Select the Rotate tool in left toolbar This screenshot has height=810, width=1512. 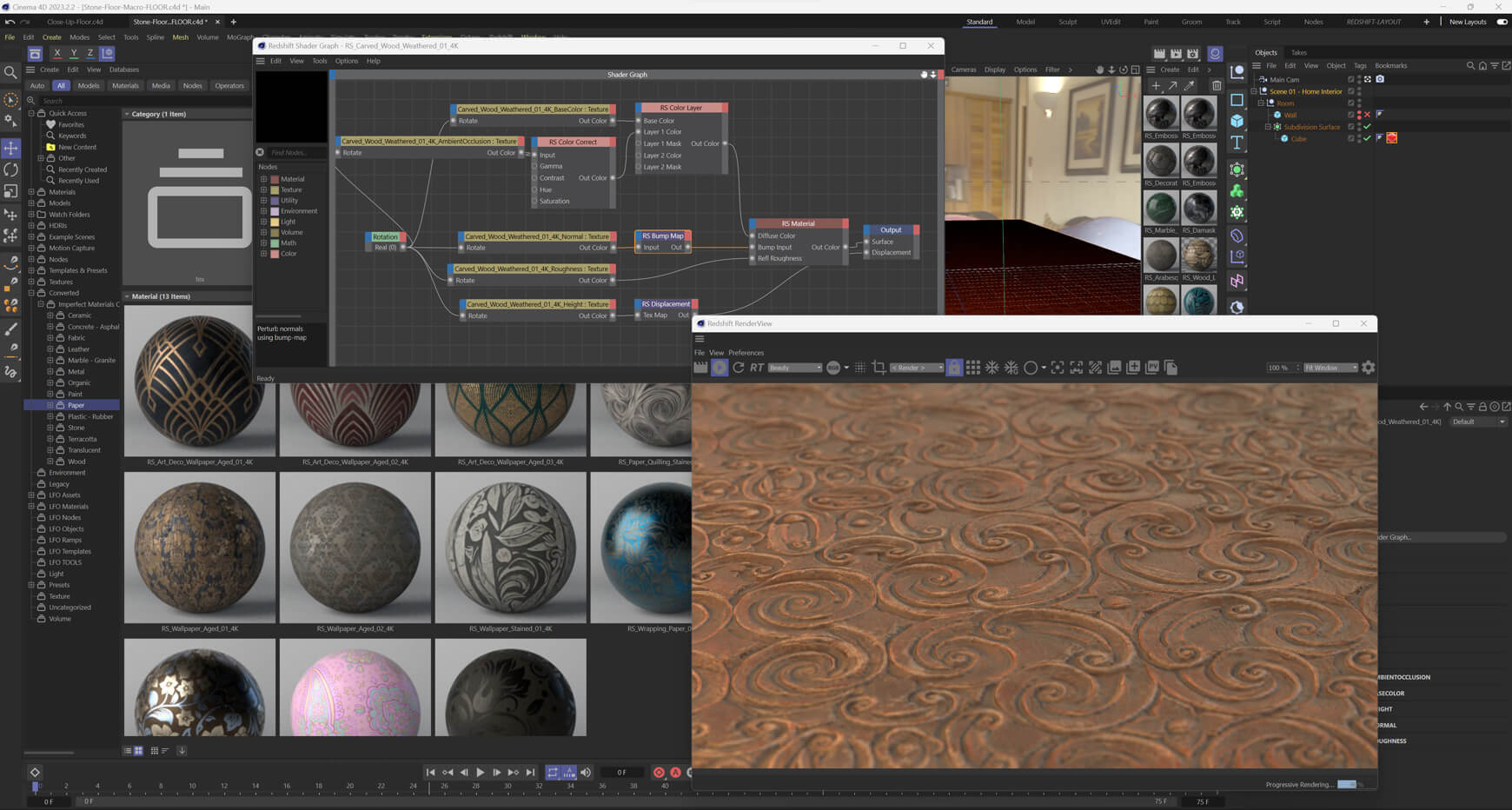tap(10, 169)
